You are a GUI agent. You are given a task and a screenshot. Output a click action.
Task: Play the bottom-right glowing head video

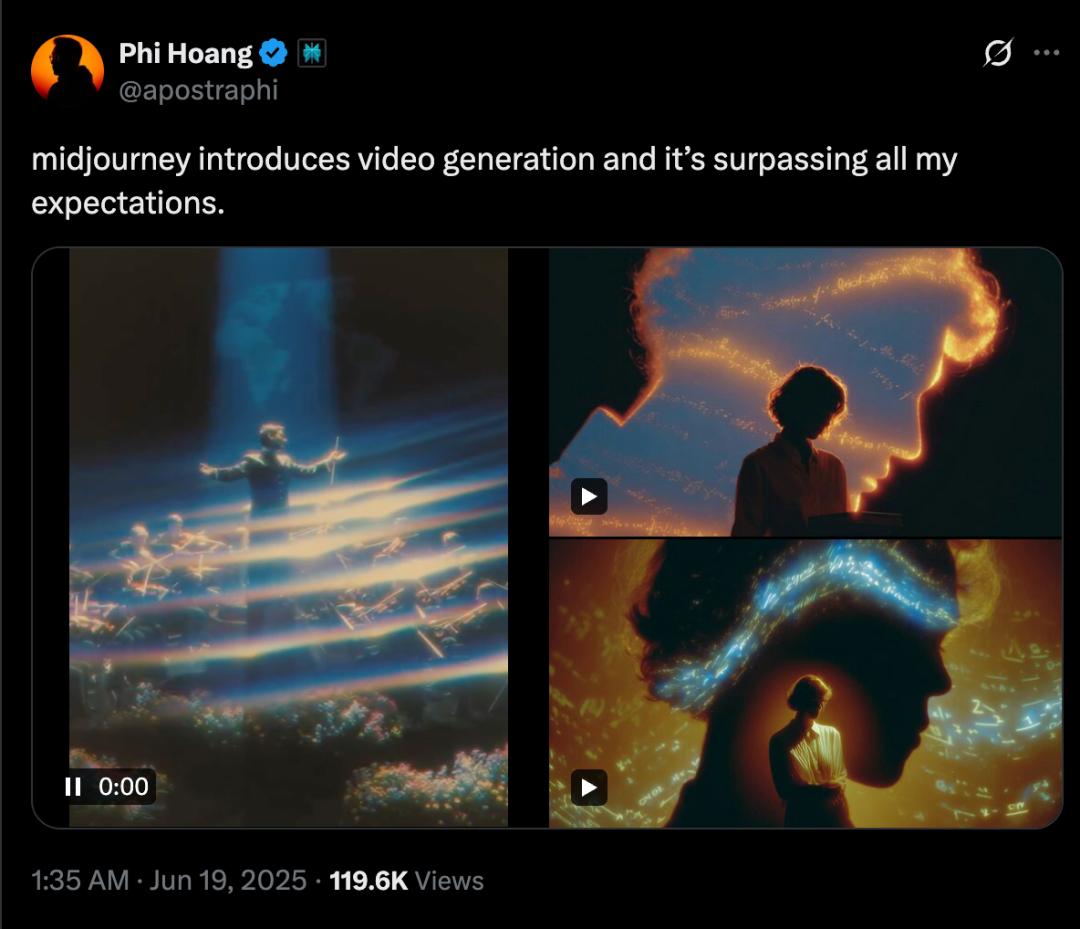[589, 787]
